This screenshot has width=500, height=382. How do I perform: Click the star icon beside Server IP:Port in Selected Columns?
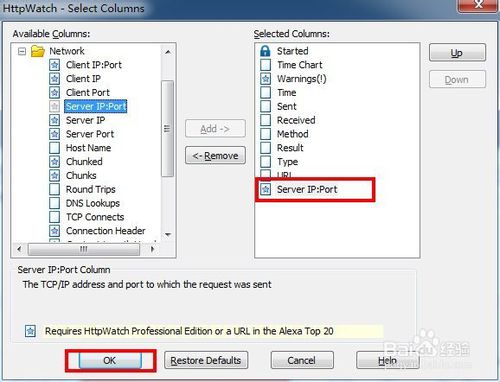(x=265, y=189)
